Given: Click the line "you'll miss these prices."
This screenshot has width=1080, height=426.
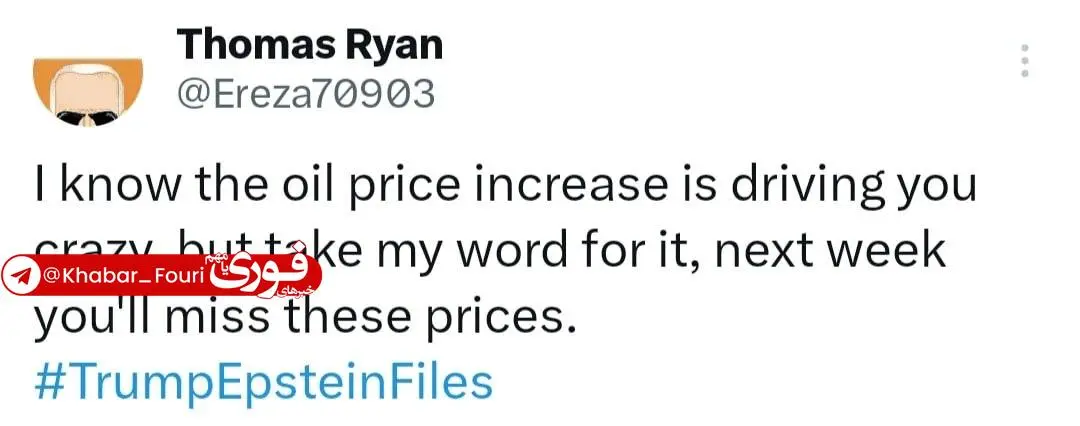Looking at the screenshot, I should pyautogui.click(x=305, y=317).
